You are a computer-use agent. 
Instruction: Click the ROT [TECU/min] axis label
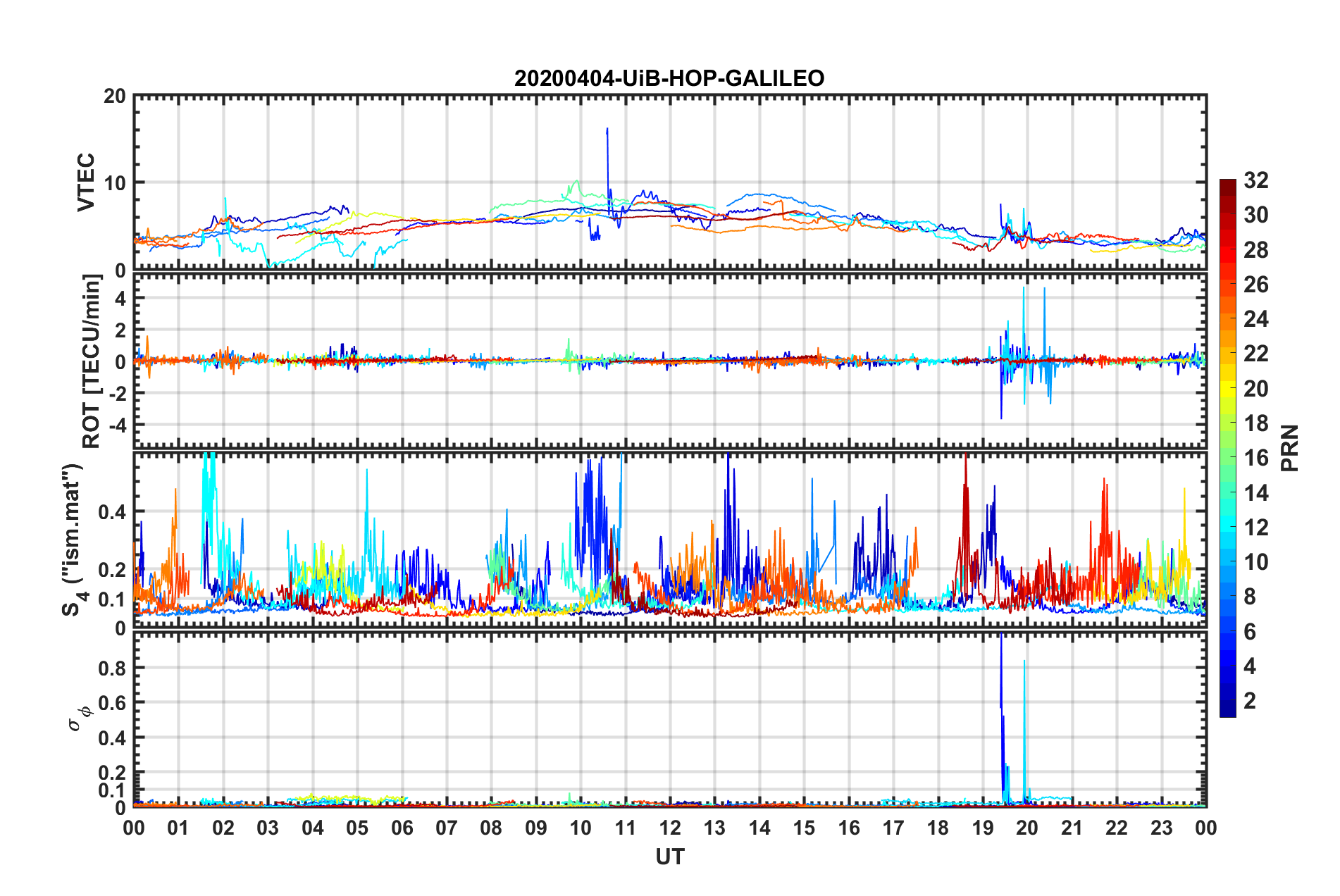click(x=92, y=361)
